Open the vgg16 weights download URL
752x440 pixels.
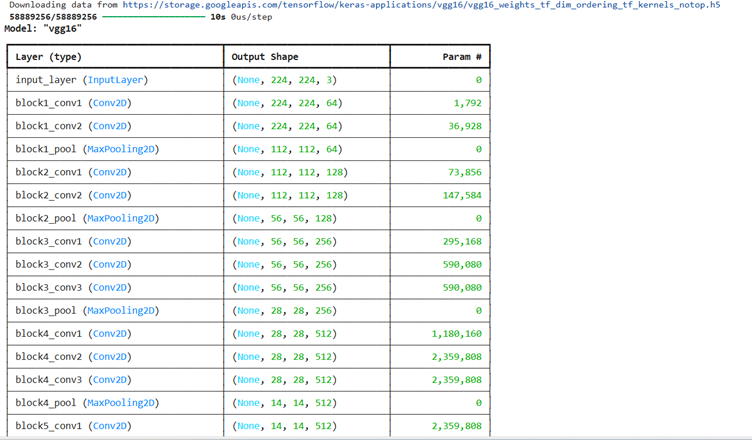coord(420,5)
